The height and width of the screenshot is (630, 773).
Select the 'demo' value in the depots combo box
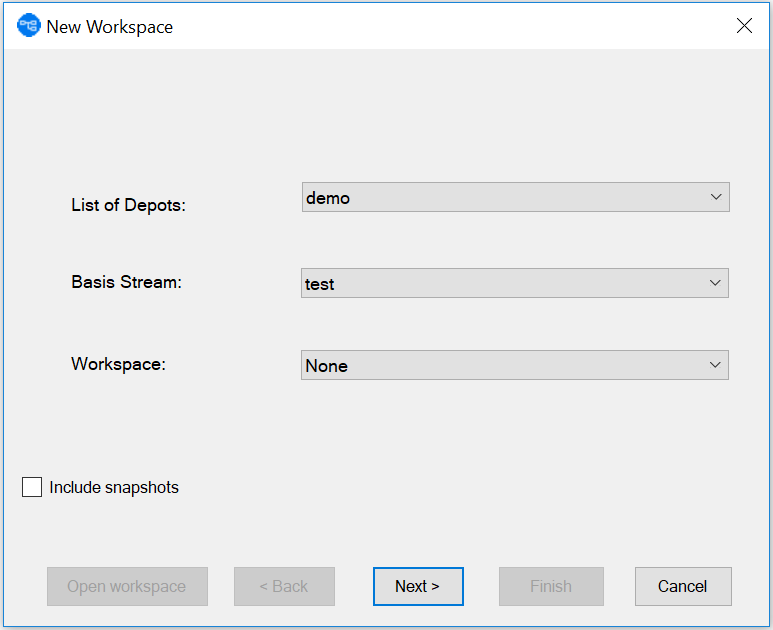coord(328,198)
